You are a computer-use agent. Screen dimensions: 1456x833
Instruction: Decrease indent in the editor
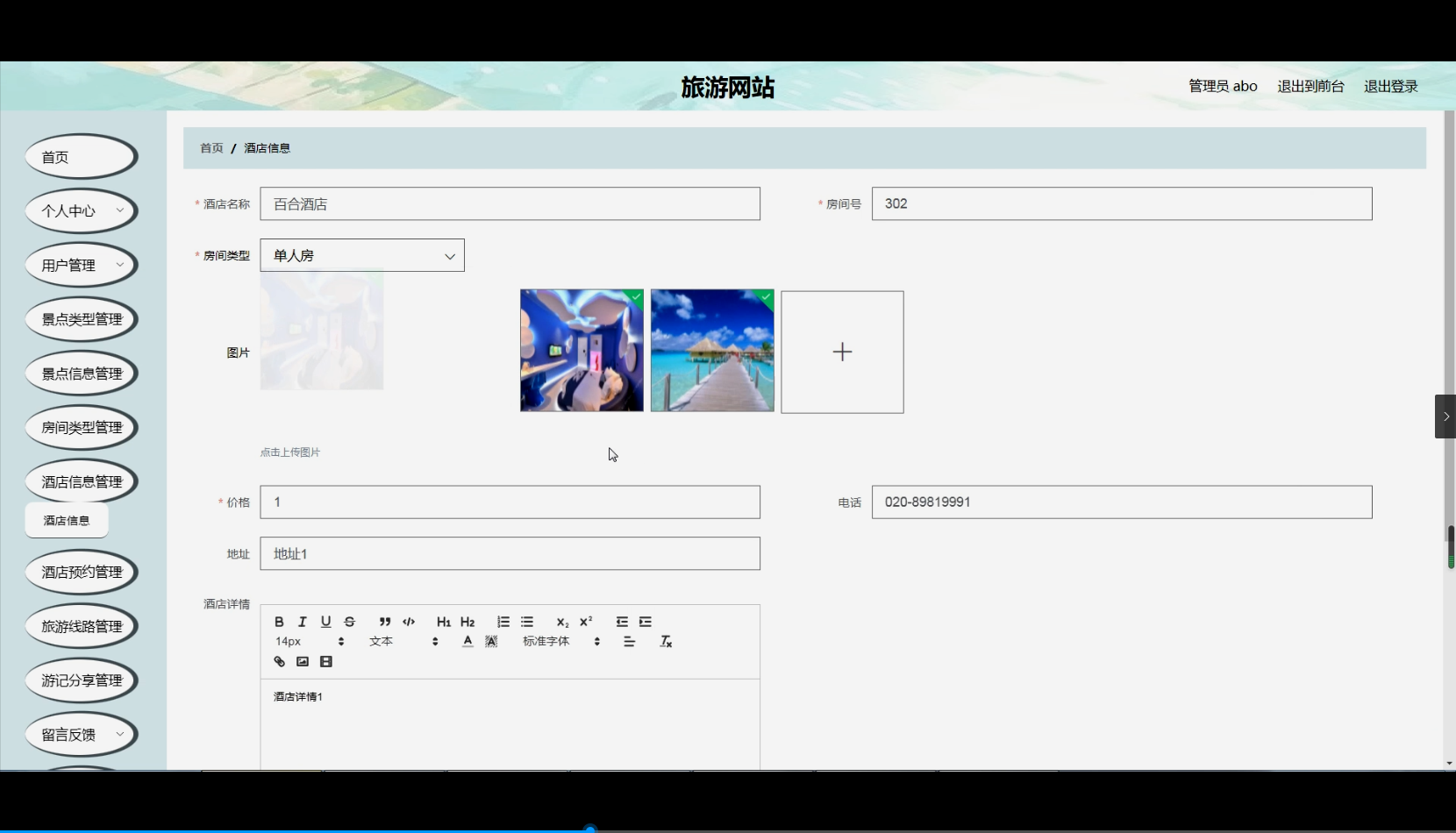click(622, 622)
